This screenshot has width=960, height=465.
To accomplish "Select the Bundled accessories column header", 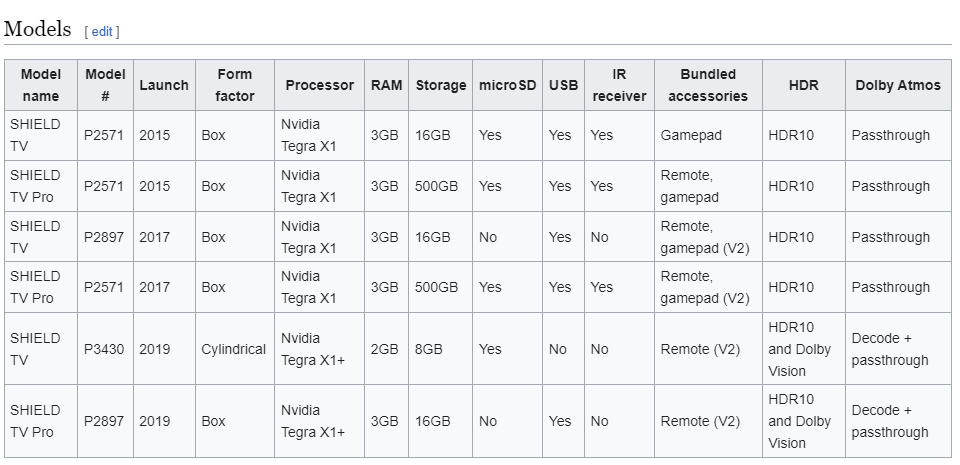I will click(708, 85).
